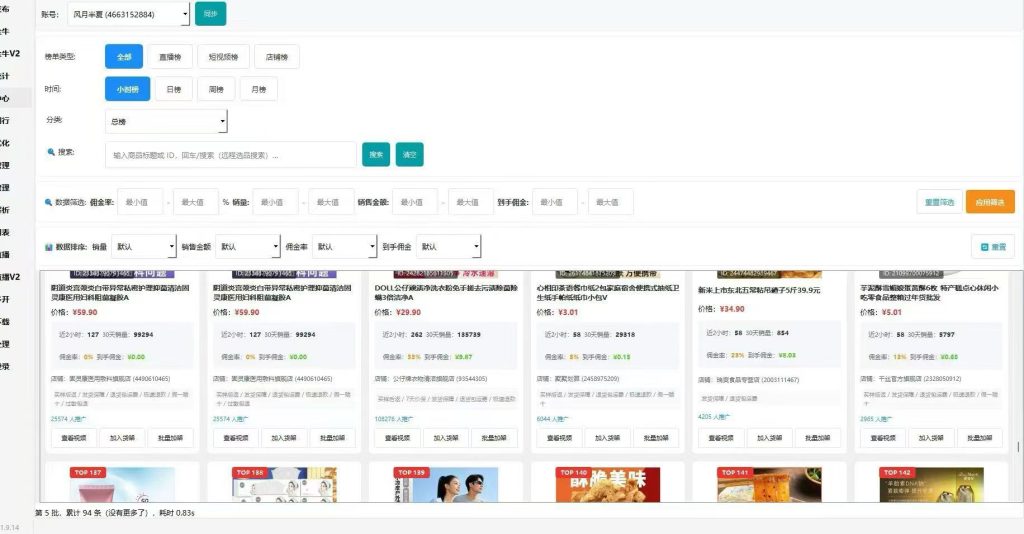Click the DOLL detergent product title
This screenshot has height=534, width=1024.
click(x=446, y=292)
